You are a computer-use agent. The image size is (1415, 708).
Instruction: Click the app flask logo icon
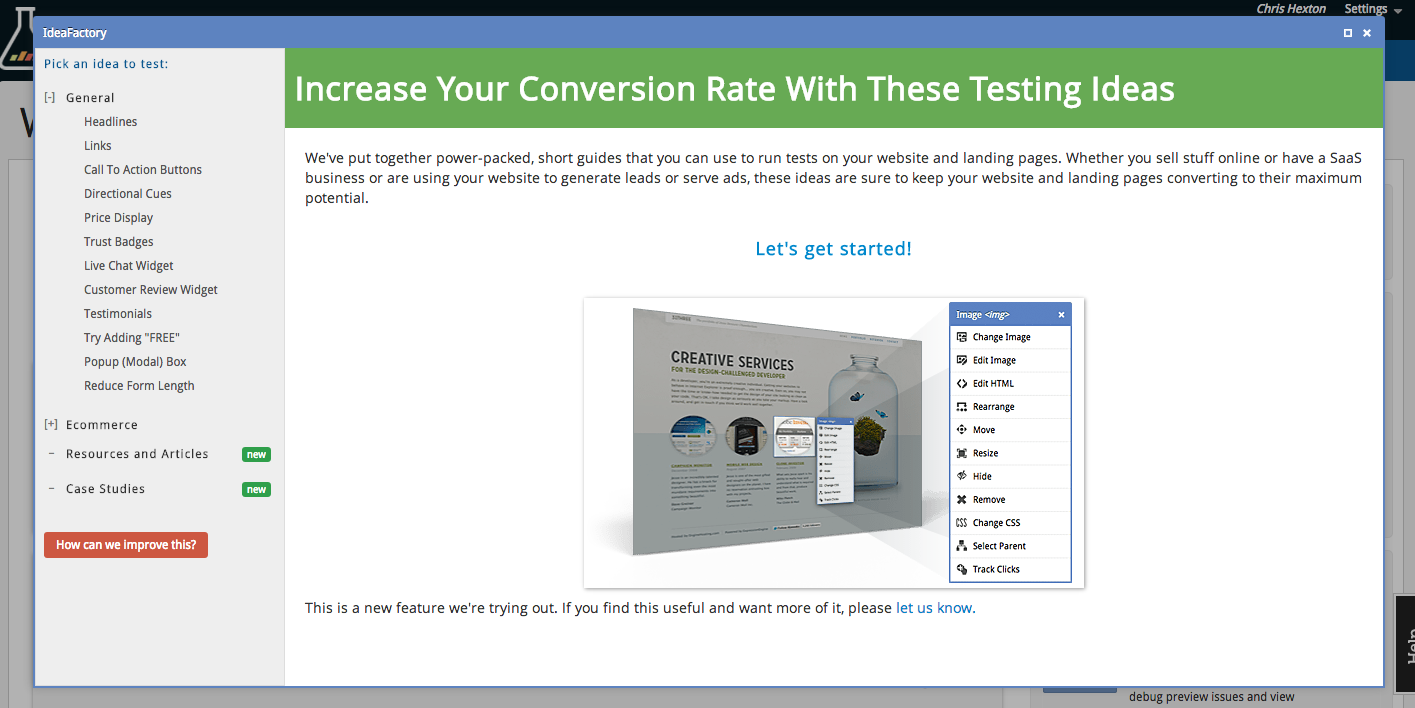tap(16, 50)
